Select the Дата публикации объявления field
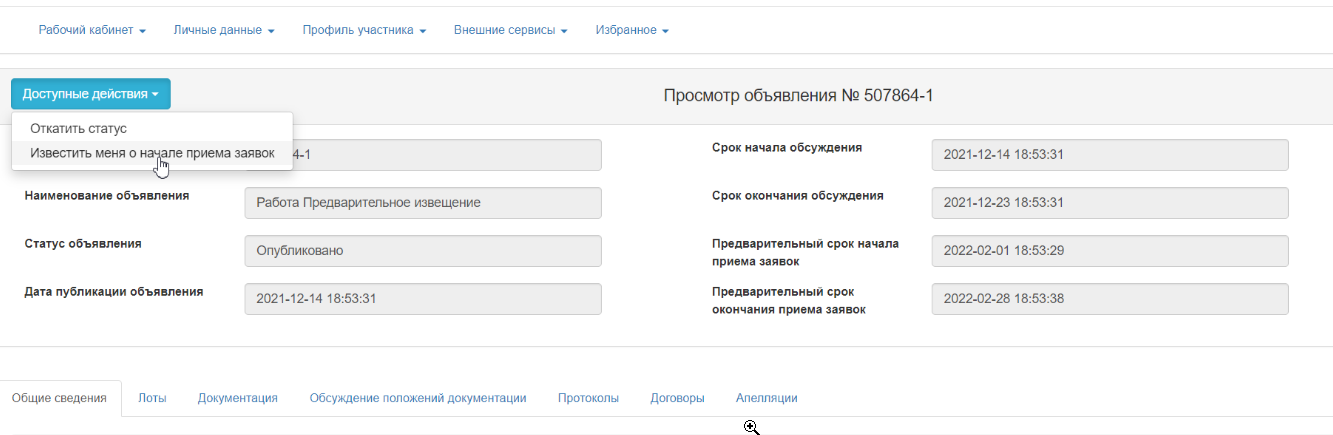Viewport: 1333px width, 435px height. (x=422, y=299)
